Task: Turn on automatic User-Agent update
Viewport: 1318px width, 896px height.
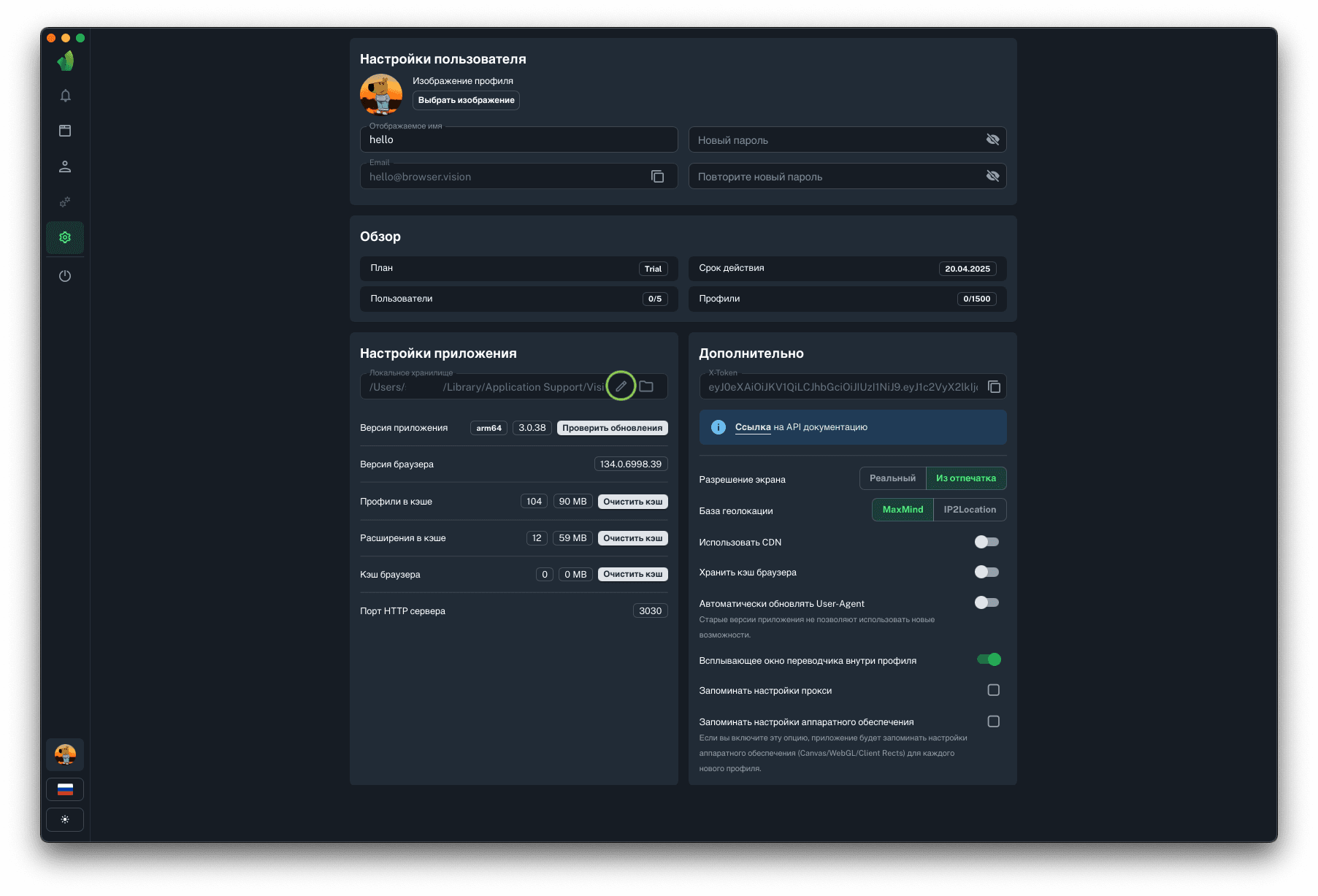Action: pyautogui.click(x=986, y=602)
